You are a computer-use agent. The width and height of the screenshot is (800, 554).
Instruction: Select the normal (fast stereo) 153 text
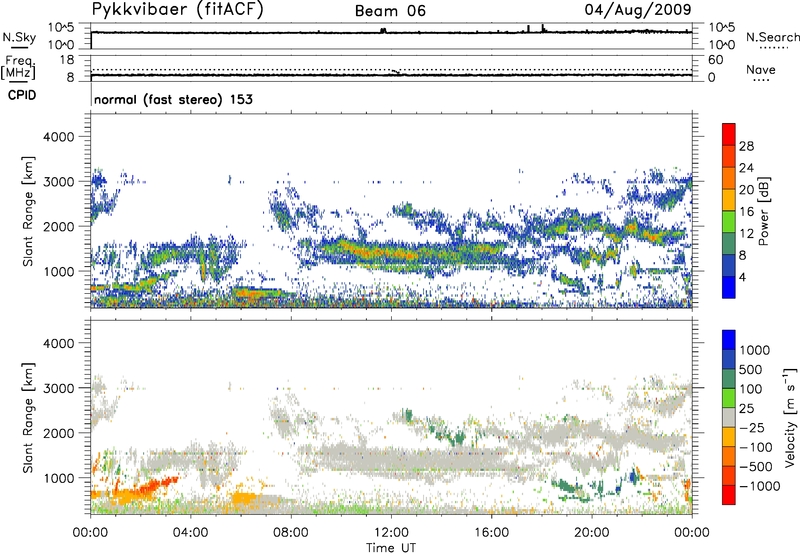(173, 99)
